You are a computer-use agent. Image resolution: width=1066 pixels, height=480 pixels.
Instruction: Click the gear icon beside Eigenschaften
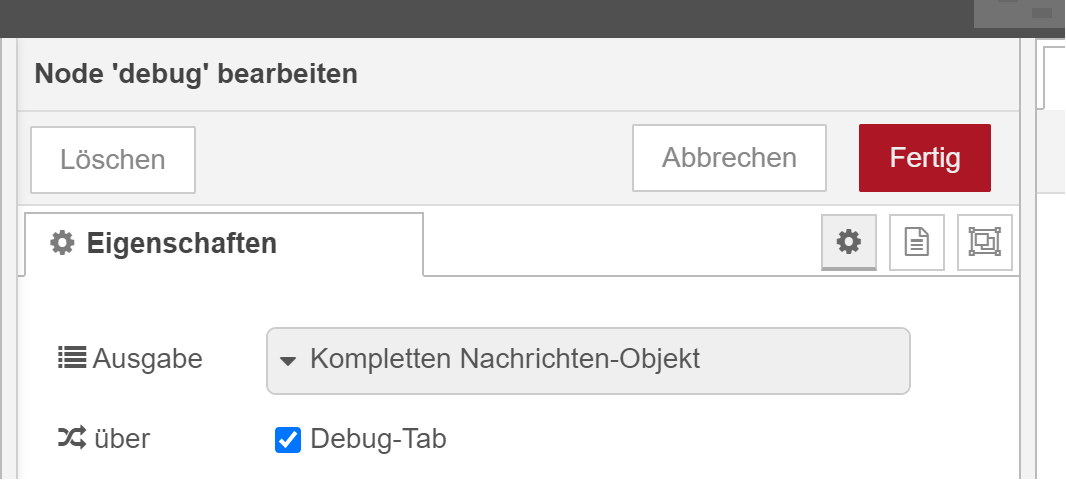tap(62, 242)
